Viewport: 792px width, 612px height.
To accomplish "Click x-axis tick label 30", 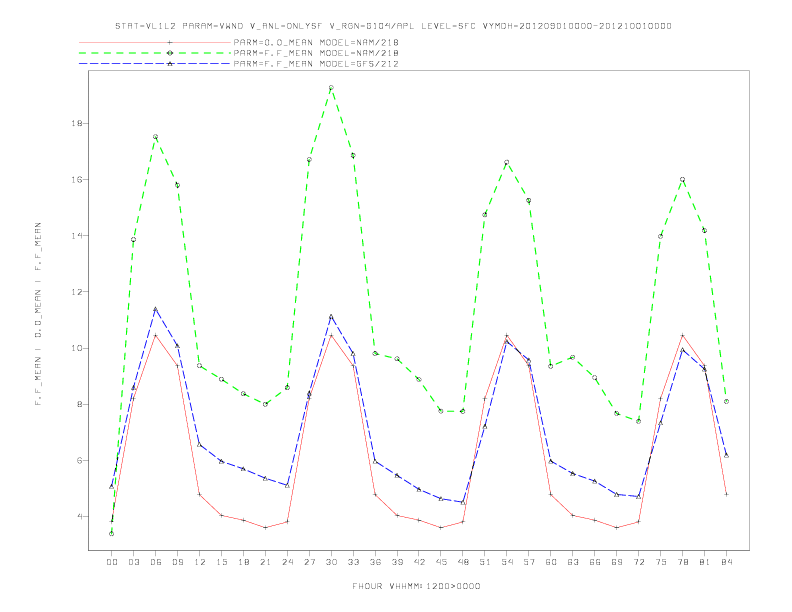I will click(x=331, y=562).
